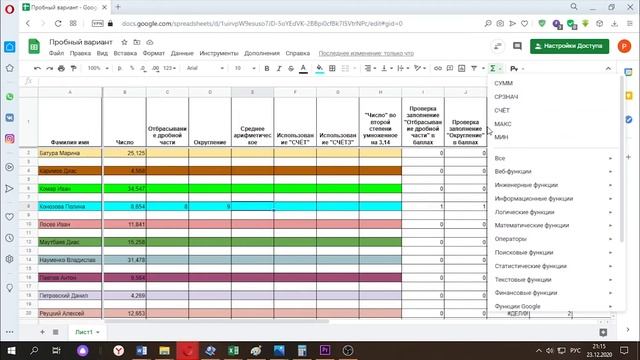
Task: Pick fill color bucket
Action: (x=320, y=68)
